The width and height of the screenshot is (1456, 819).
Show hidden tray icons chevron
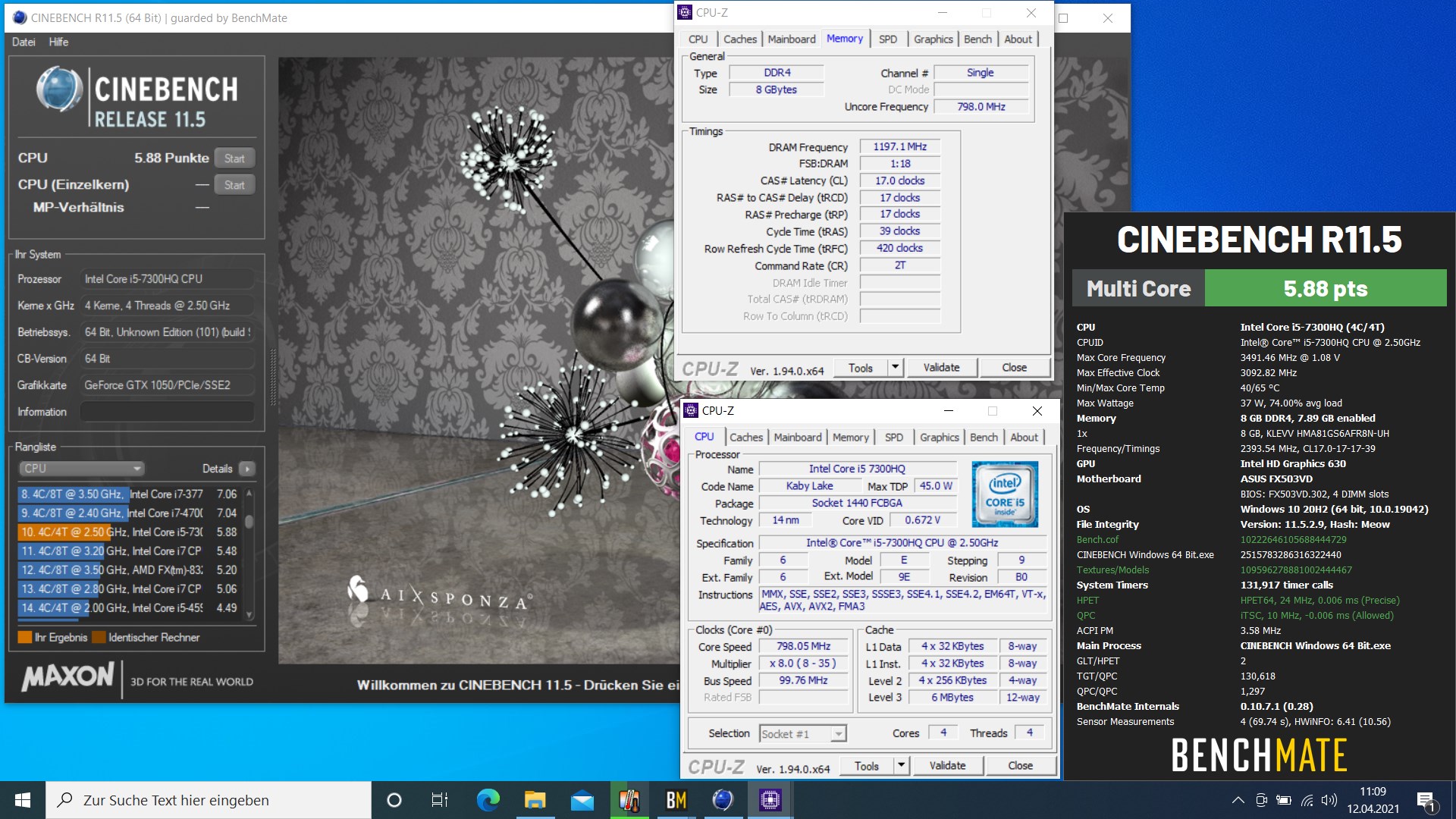(x=1238, y=800)
